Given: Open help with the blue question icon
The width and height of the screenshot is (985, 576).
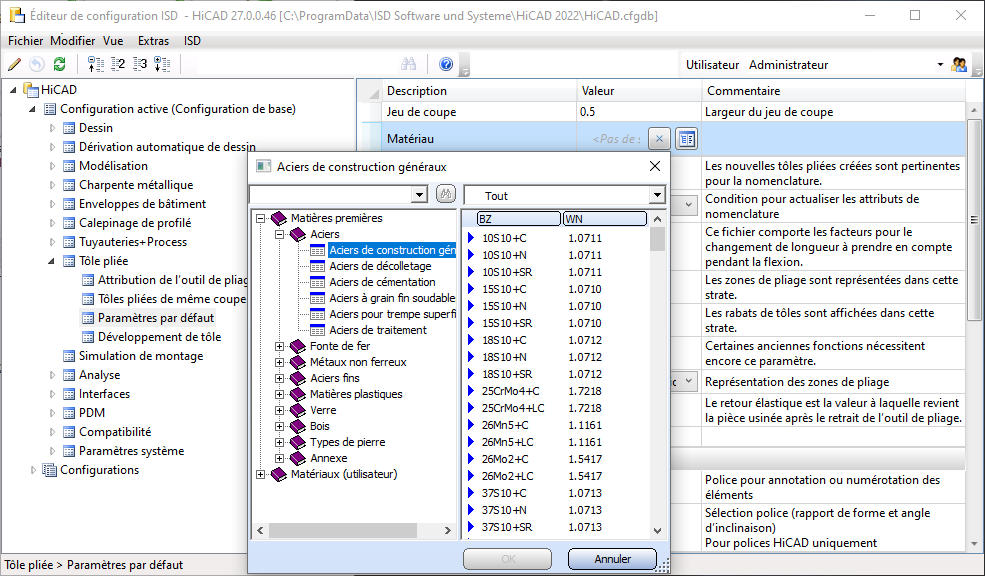Looking at the screenshot, I should pos(446,64).
